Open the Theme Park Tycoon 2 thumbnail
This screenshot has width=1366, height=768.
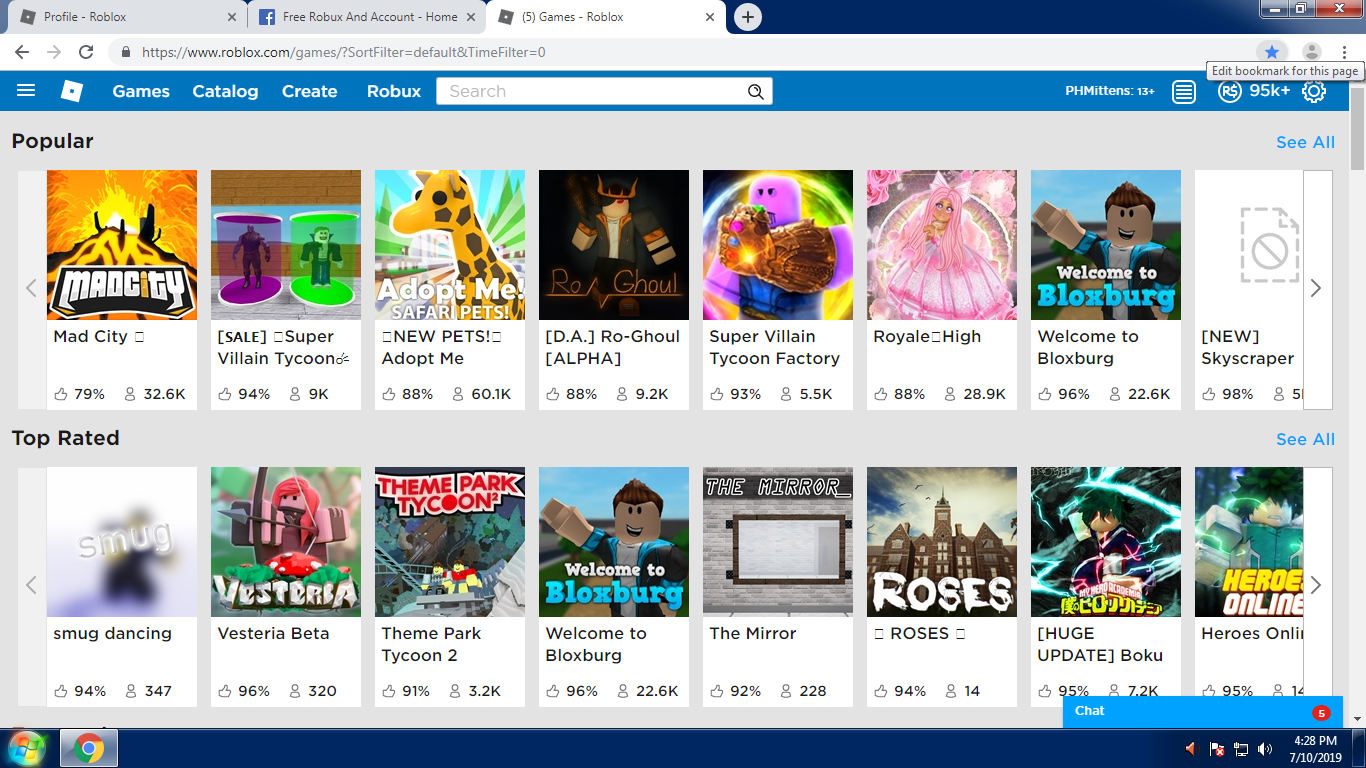click(450, 542)
